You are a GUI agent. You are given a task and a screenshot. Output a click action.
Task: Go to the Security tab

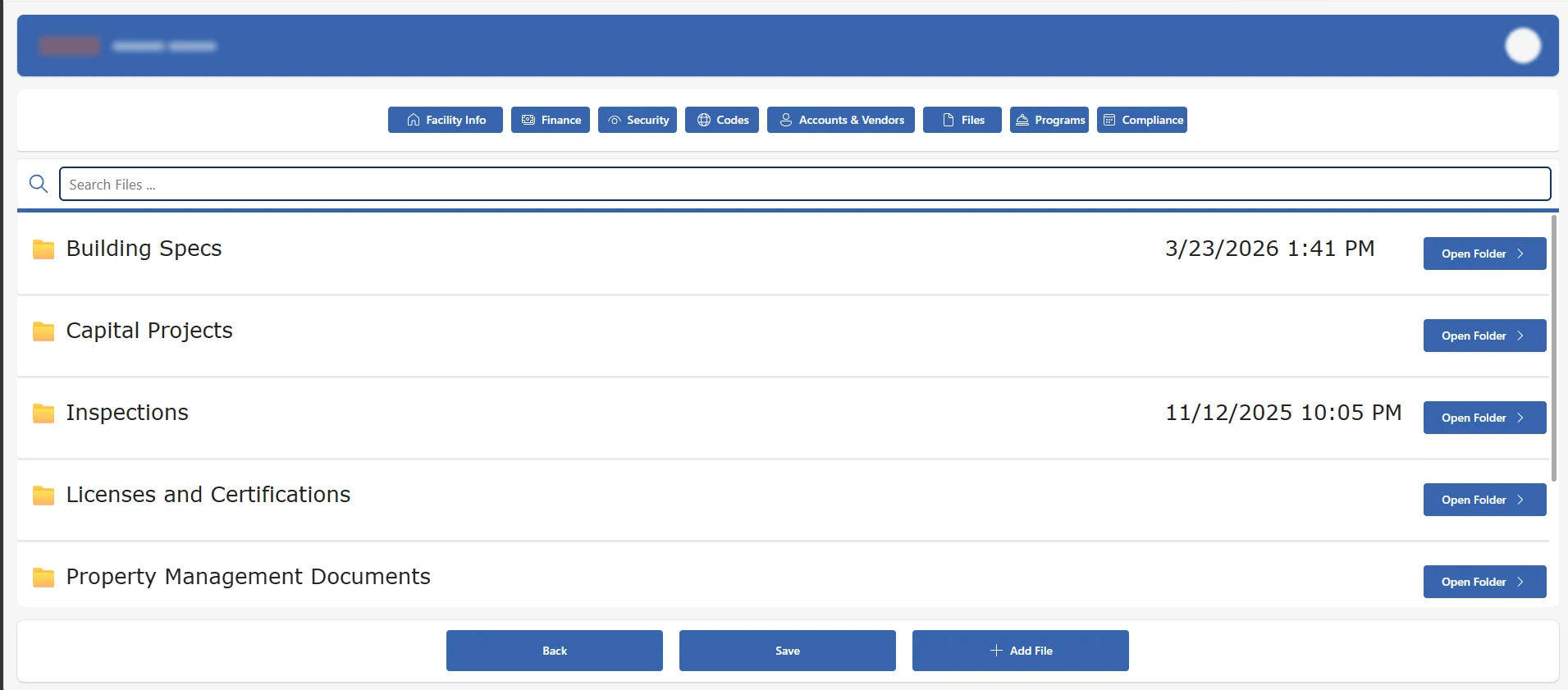coord(638,120)
